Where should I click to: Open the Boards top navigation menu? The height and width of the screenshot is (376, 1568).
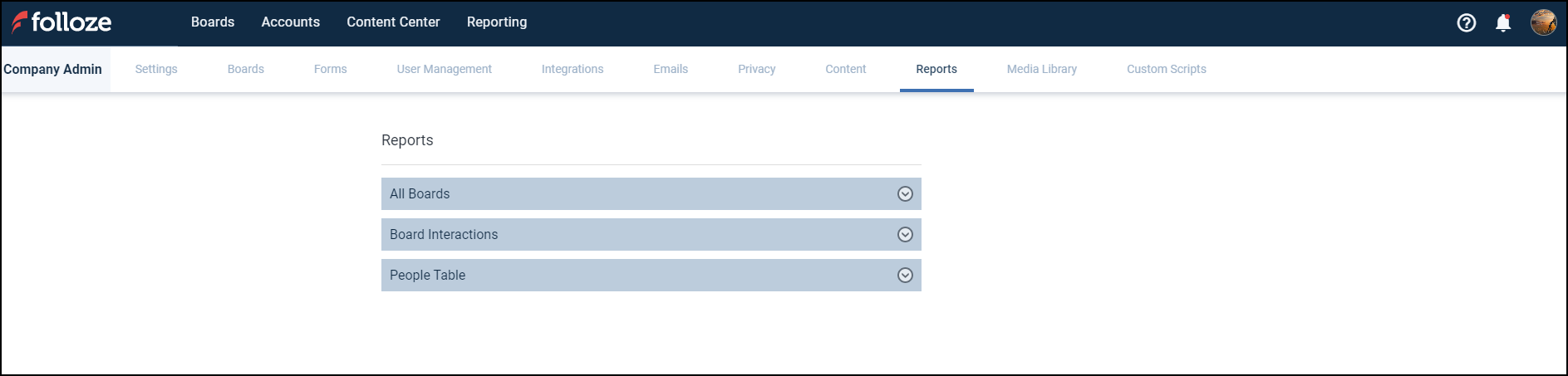click(x=213, y=22)
